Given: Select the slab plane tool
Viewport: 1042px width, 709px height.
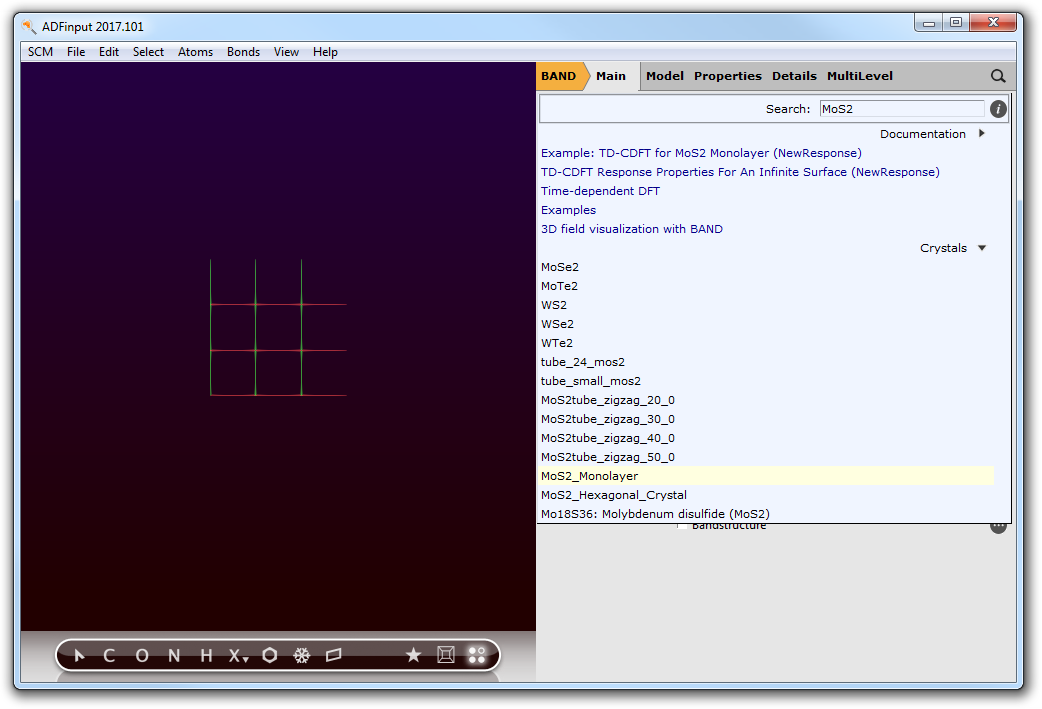Looking at the screenshot, I should [334, 656].
